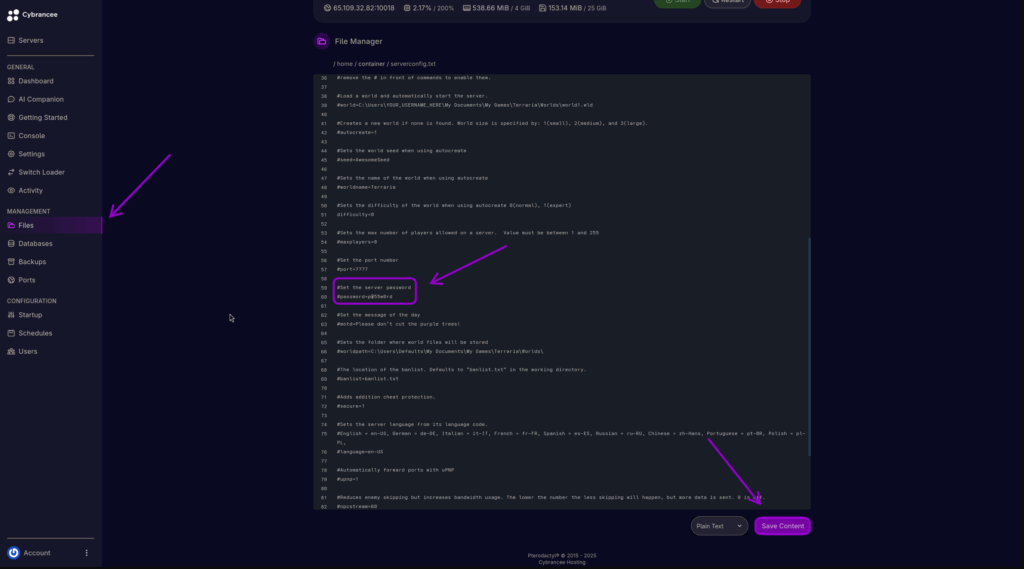
Task: Open the server Console
Action: pyautogui.click(x=26, y=136)
